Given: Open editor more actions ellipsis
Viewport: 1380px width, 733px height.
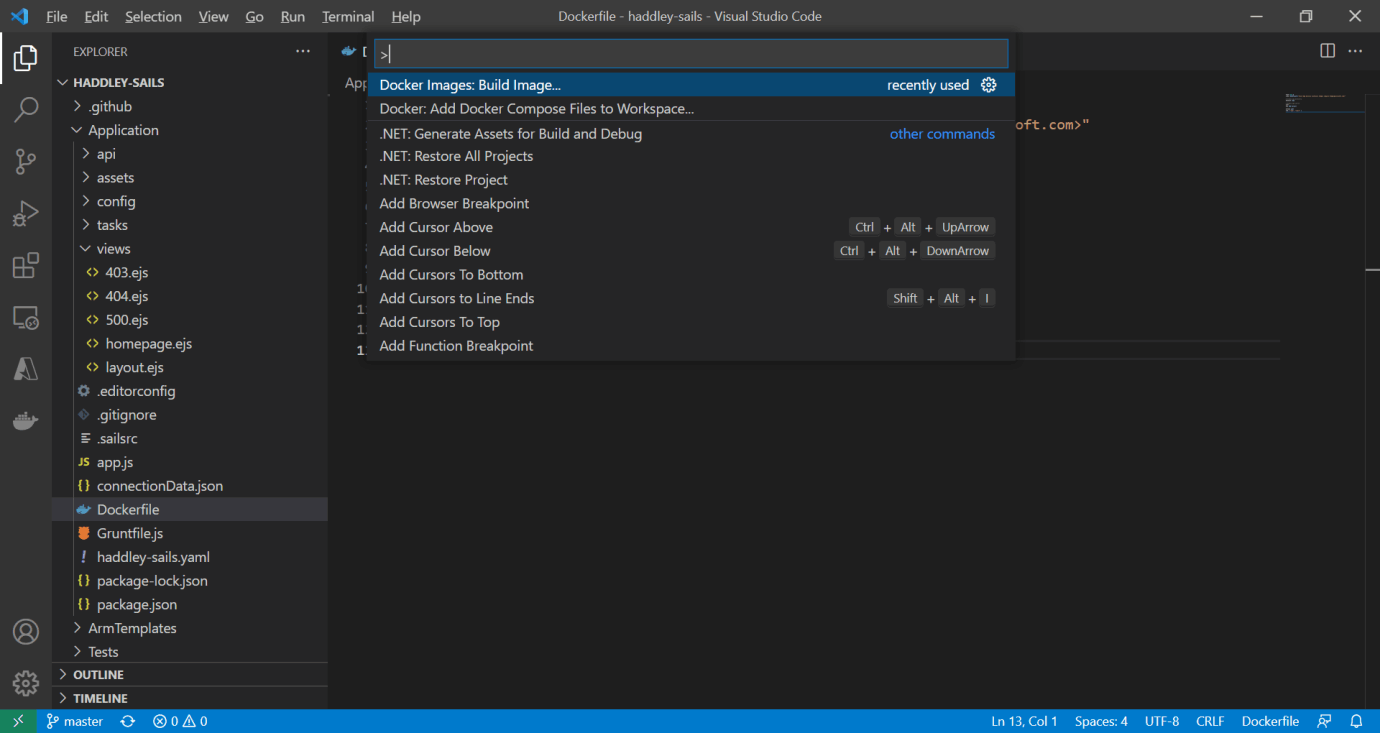Looking at the screenshot, I should click(1356, 51).
